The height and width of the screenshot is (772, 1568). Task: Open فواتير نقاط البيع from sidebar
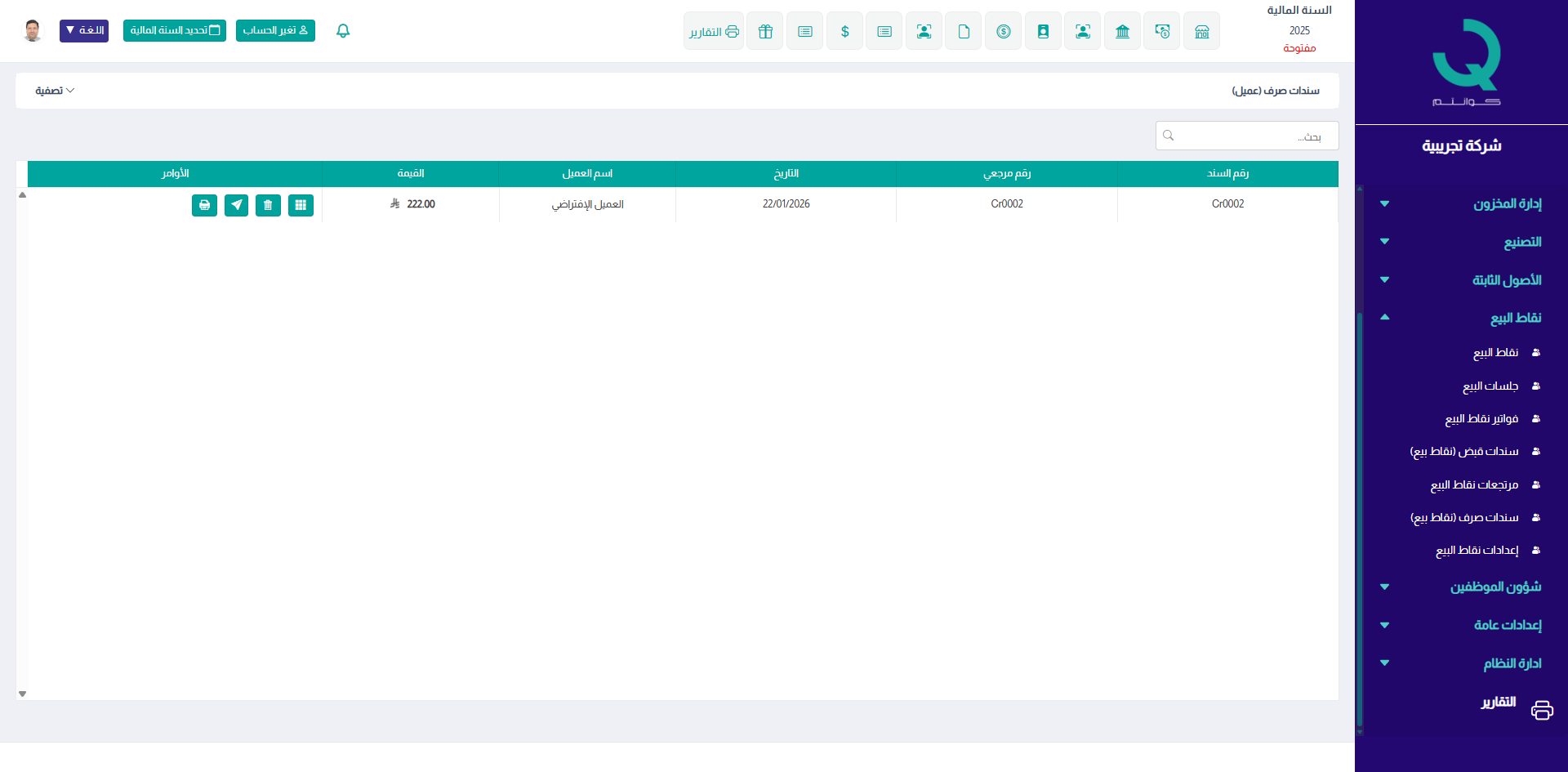click(x=1481, y=419)
